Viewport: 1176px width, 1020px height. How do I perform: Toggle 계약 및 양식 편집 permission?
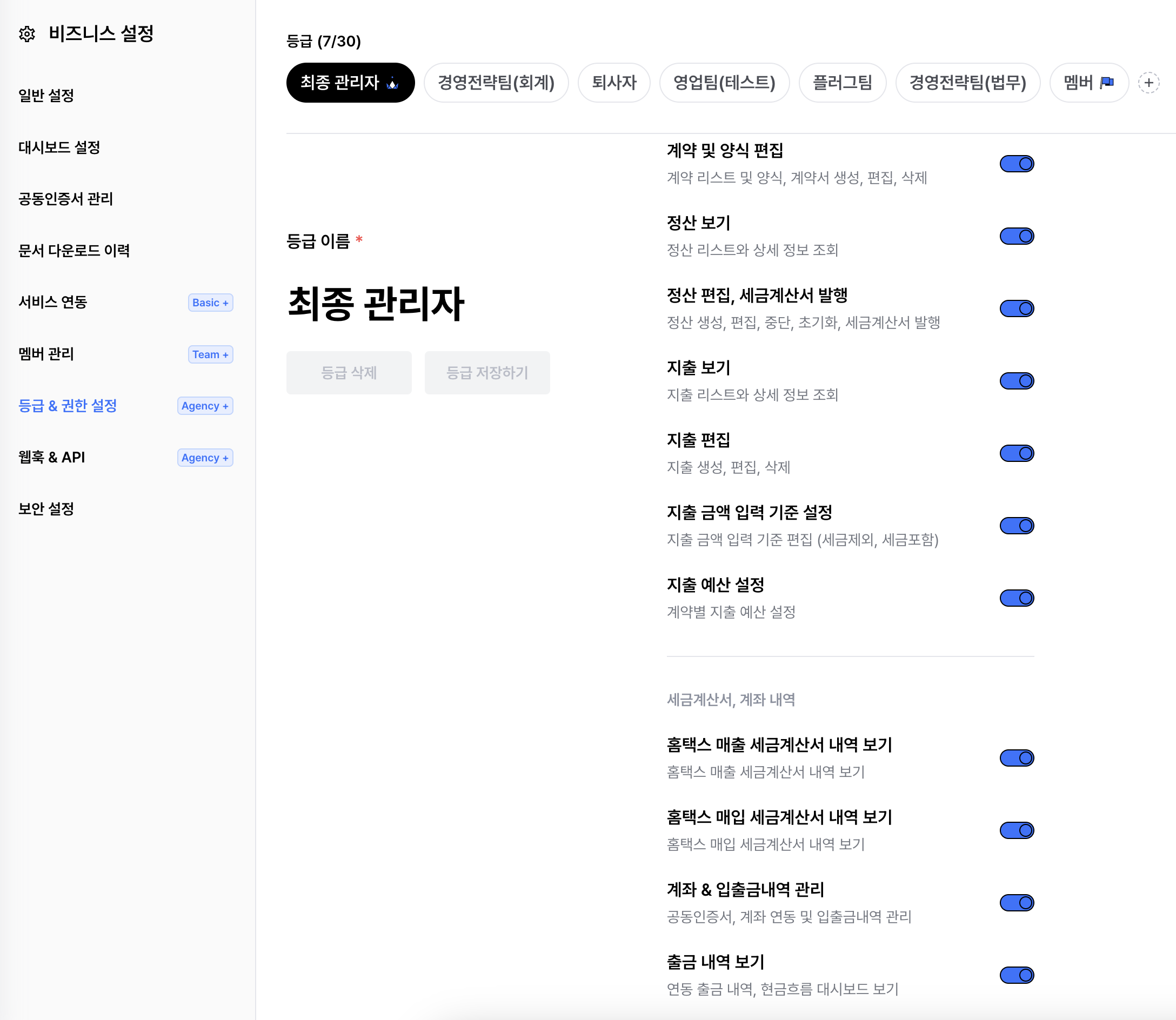1017,164
